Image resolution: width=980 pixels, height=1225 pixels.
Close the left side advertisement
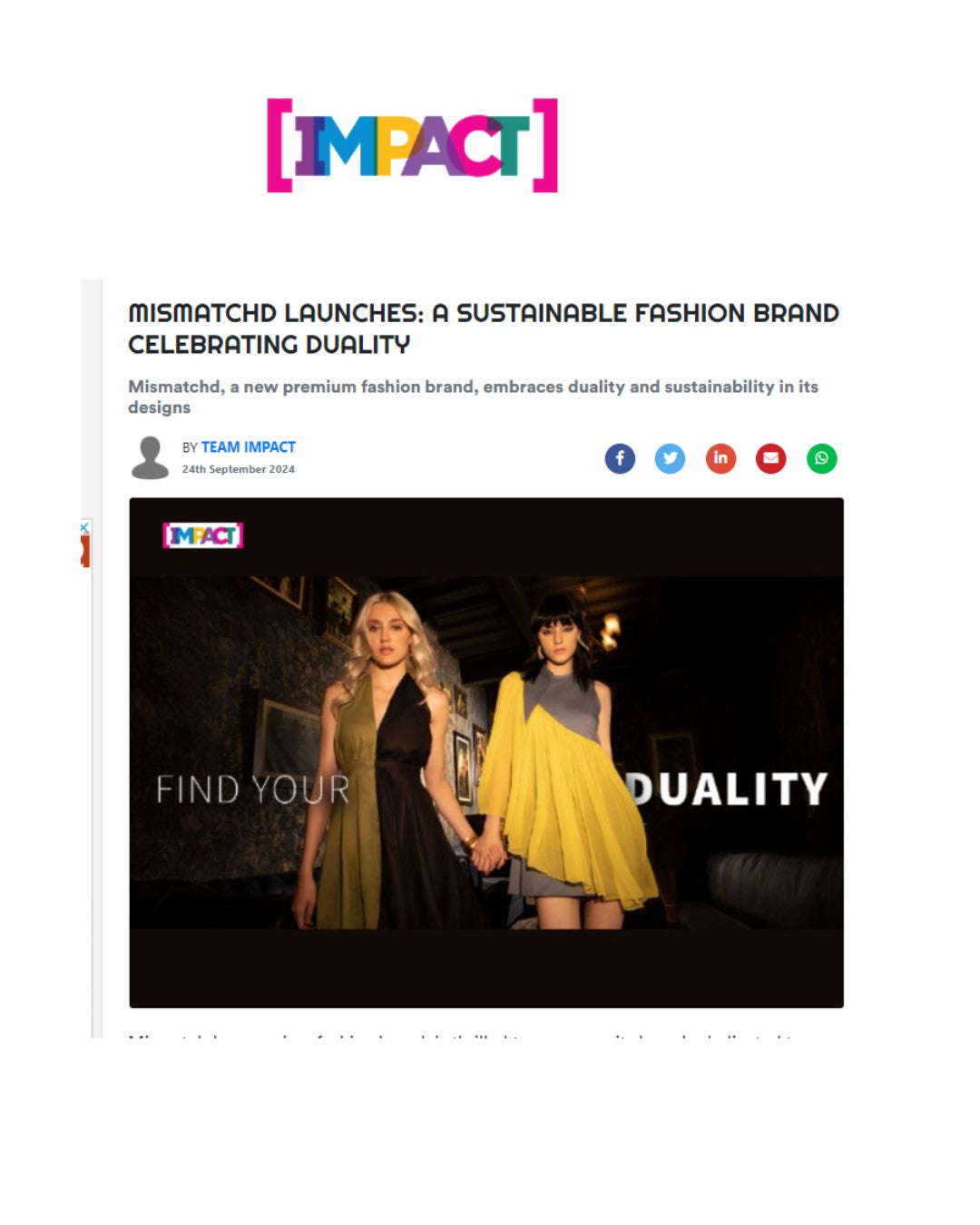[x=84, y=527]
